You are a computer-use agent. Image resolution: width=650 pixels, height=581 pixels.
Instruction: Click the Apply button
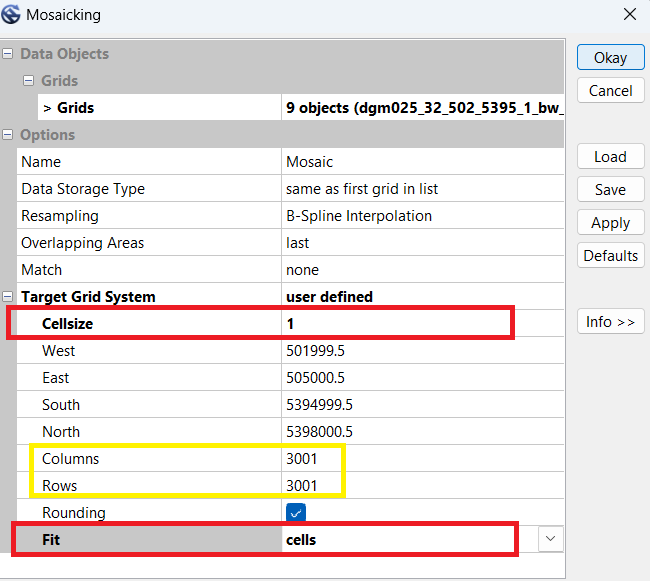click(x=610, y=223)
